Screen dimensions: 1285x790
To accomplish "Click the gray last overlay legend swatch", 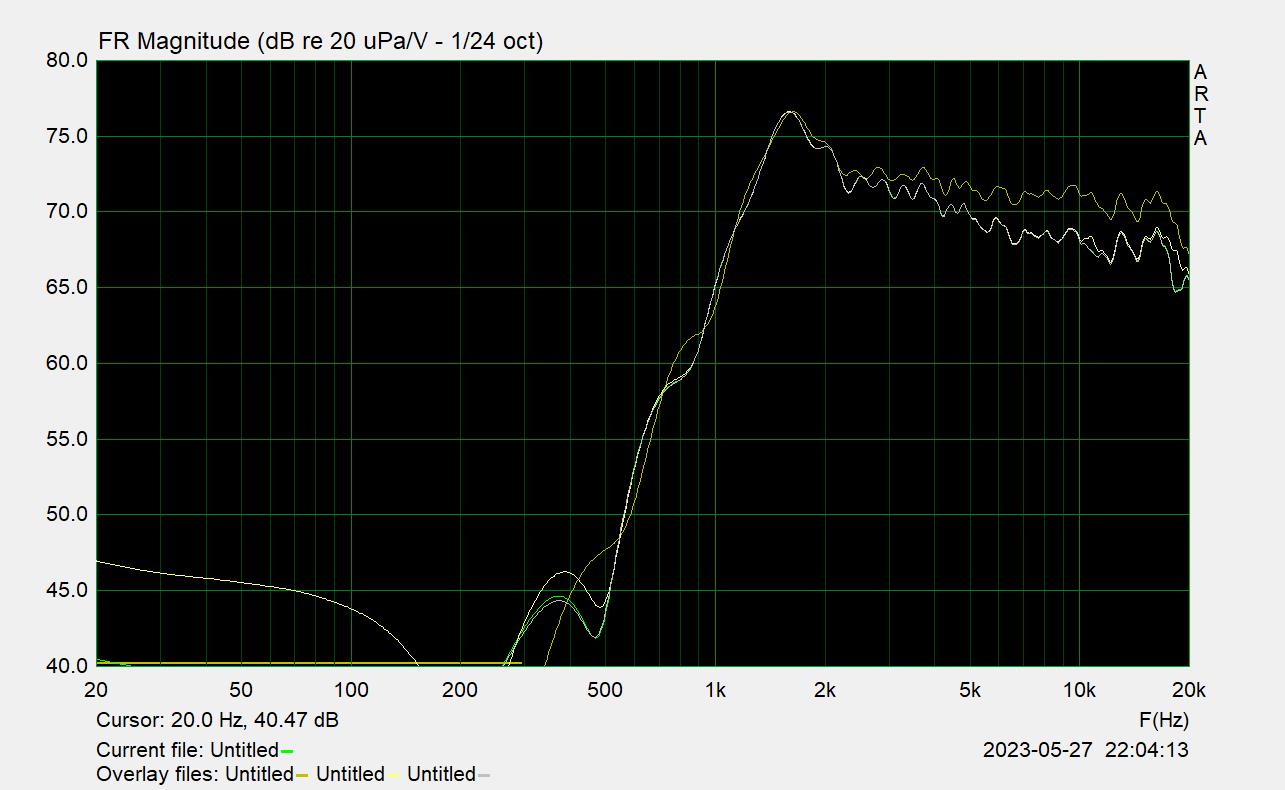I will (484, 775).
